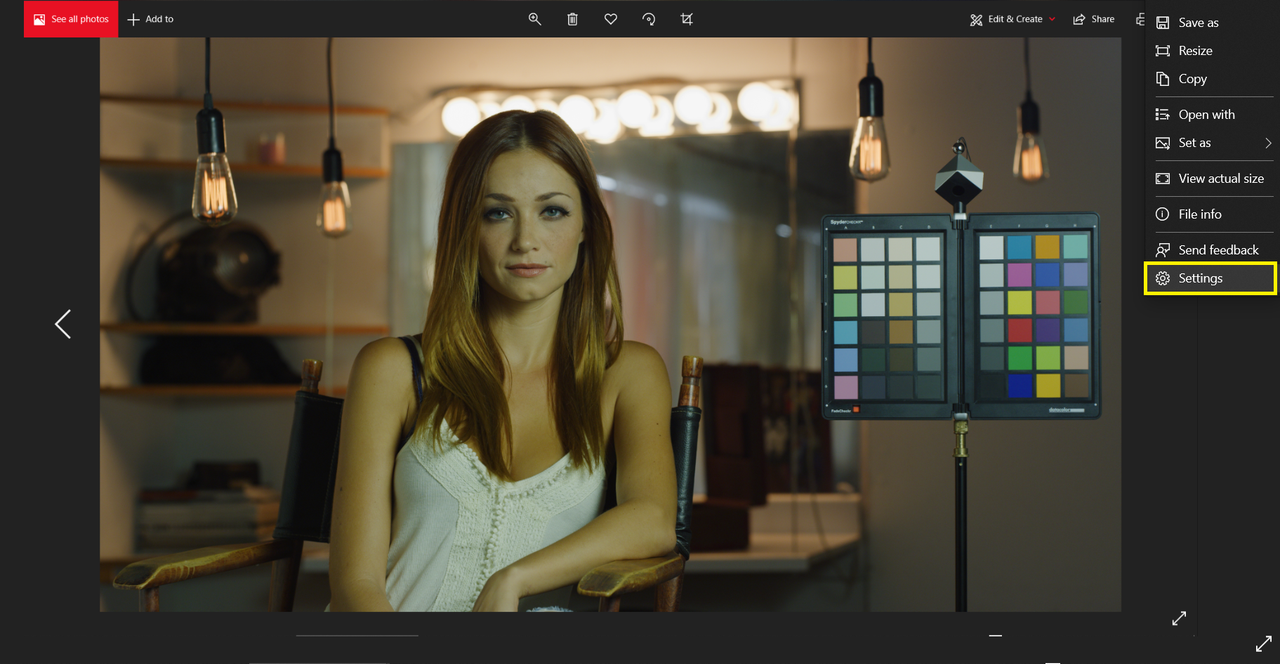
Task: Open the crop tool icon
Action: pos(687,19)
